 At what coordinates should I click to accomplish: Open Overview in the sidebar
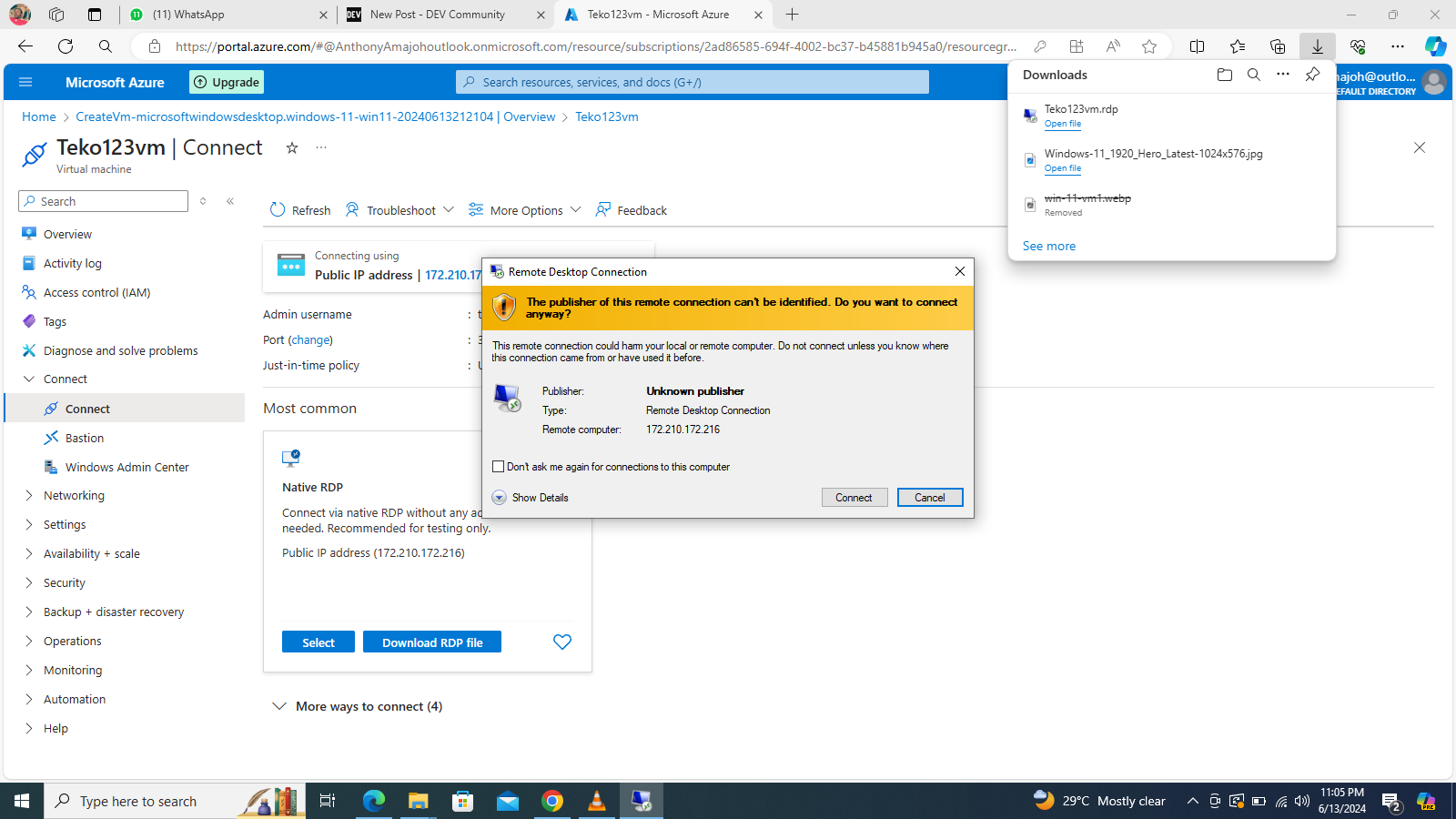[x=67, y=234]
